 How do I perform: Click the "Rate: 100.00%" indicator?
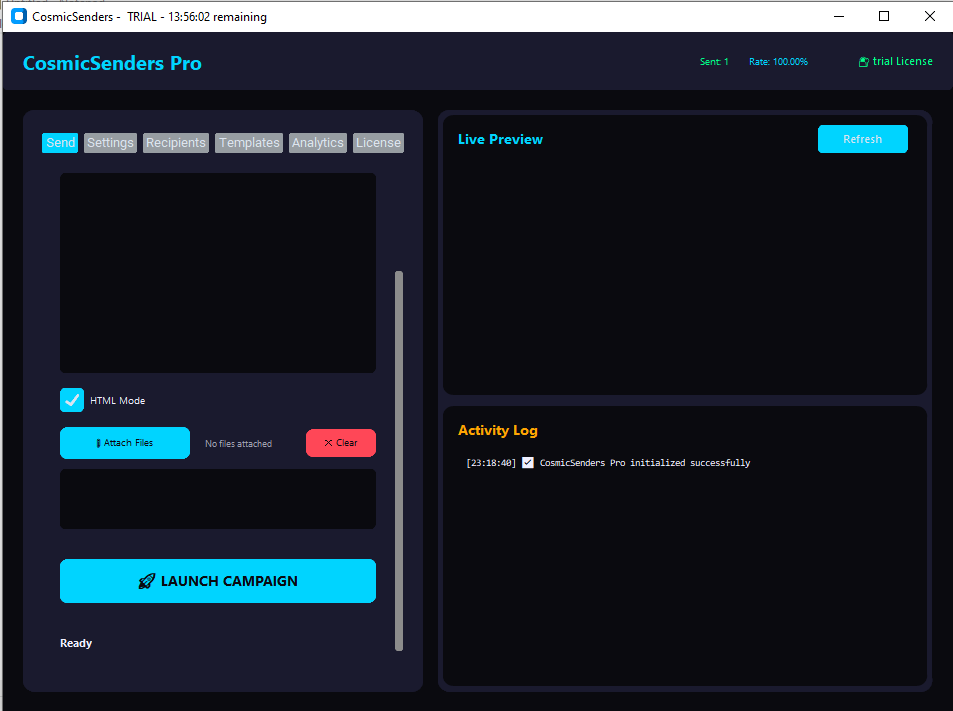(778, 61)
